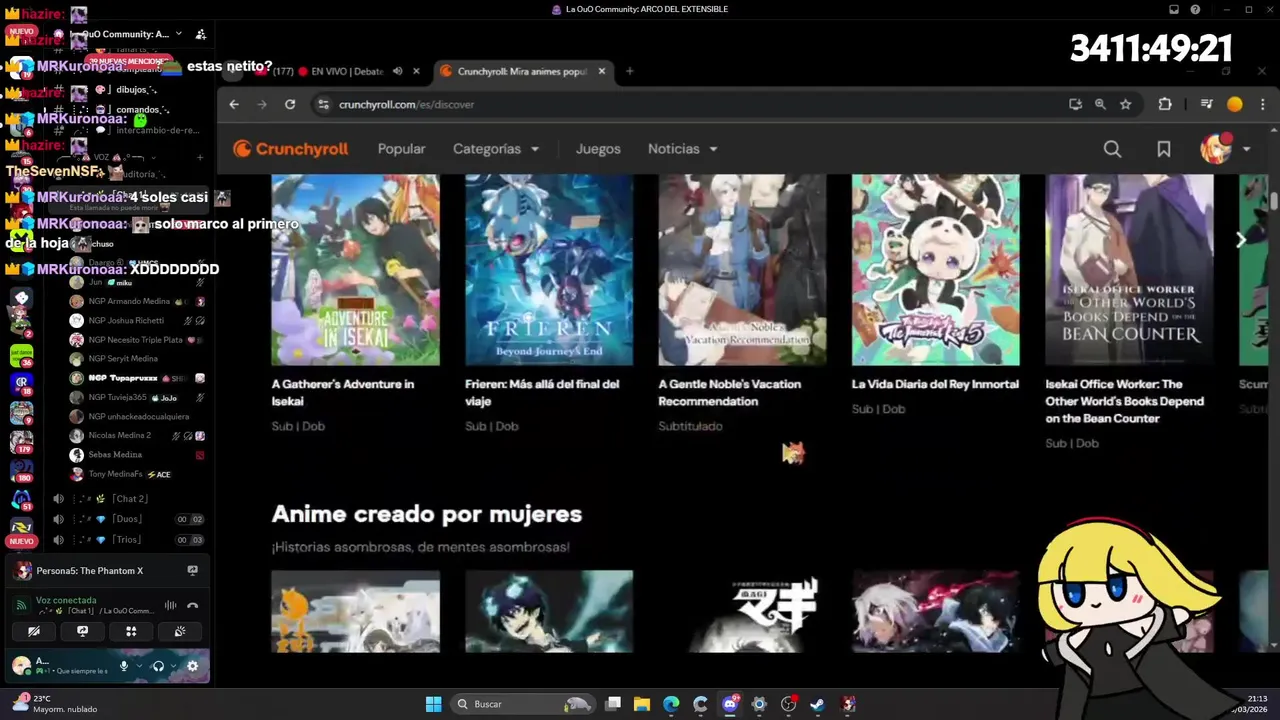Stream Persona5: The Phantom X screen icon
The image size is (1280, 720).
[193, 571]
